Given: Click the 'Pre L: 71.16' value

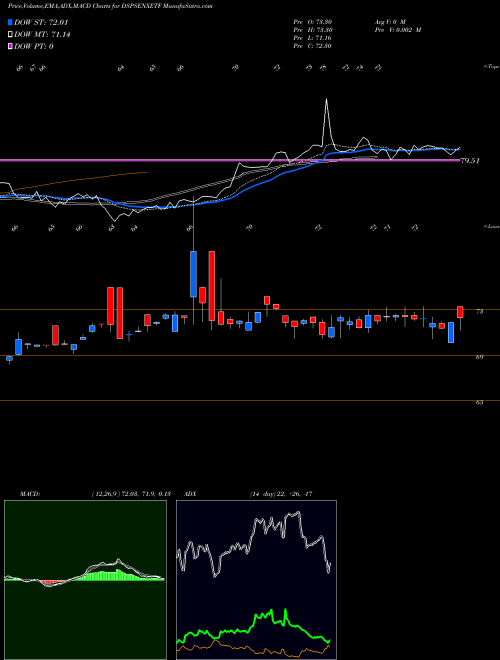Looking at the screenshot, I should (312, 38).
